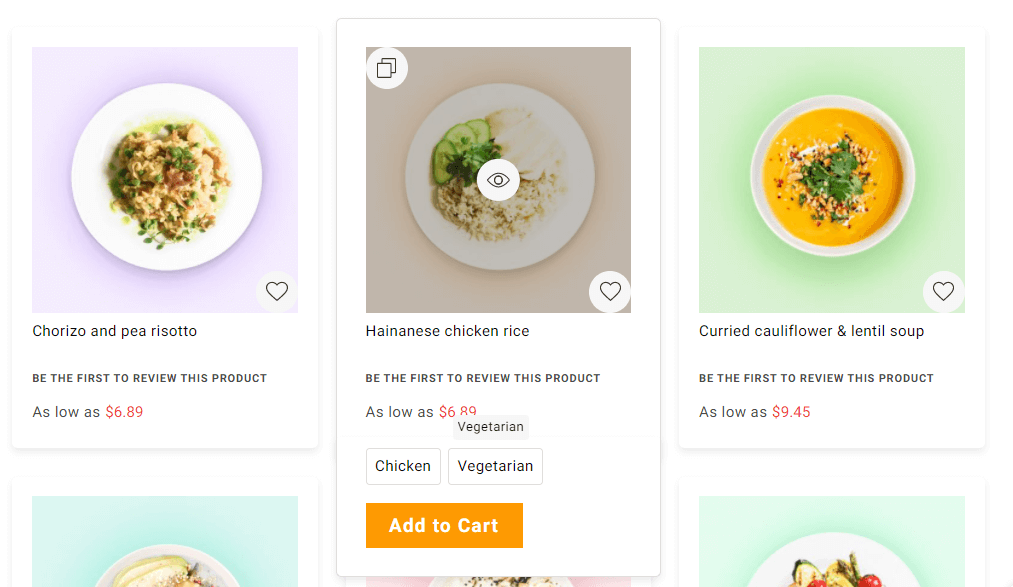
Task: Click the Chorizo and pea risotto product image
Action: 165,180
